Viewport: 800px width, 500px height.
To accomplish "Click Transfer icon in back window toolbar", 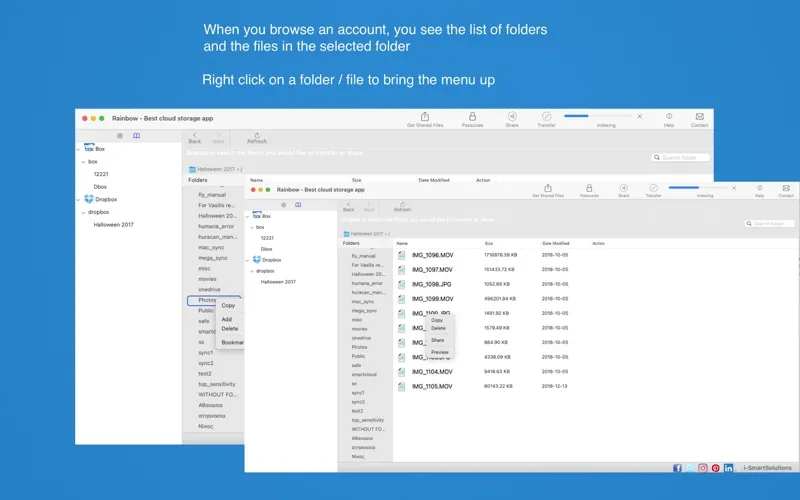I will 546,116.
